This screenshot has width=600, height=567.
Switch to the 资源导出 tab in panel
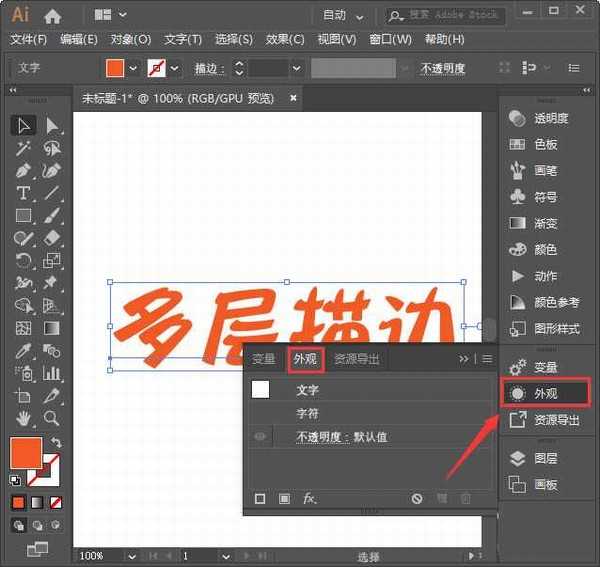point(356,359)
